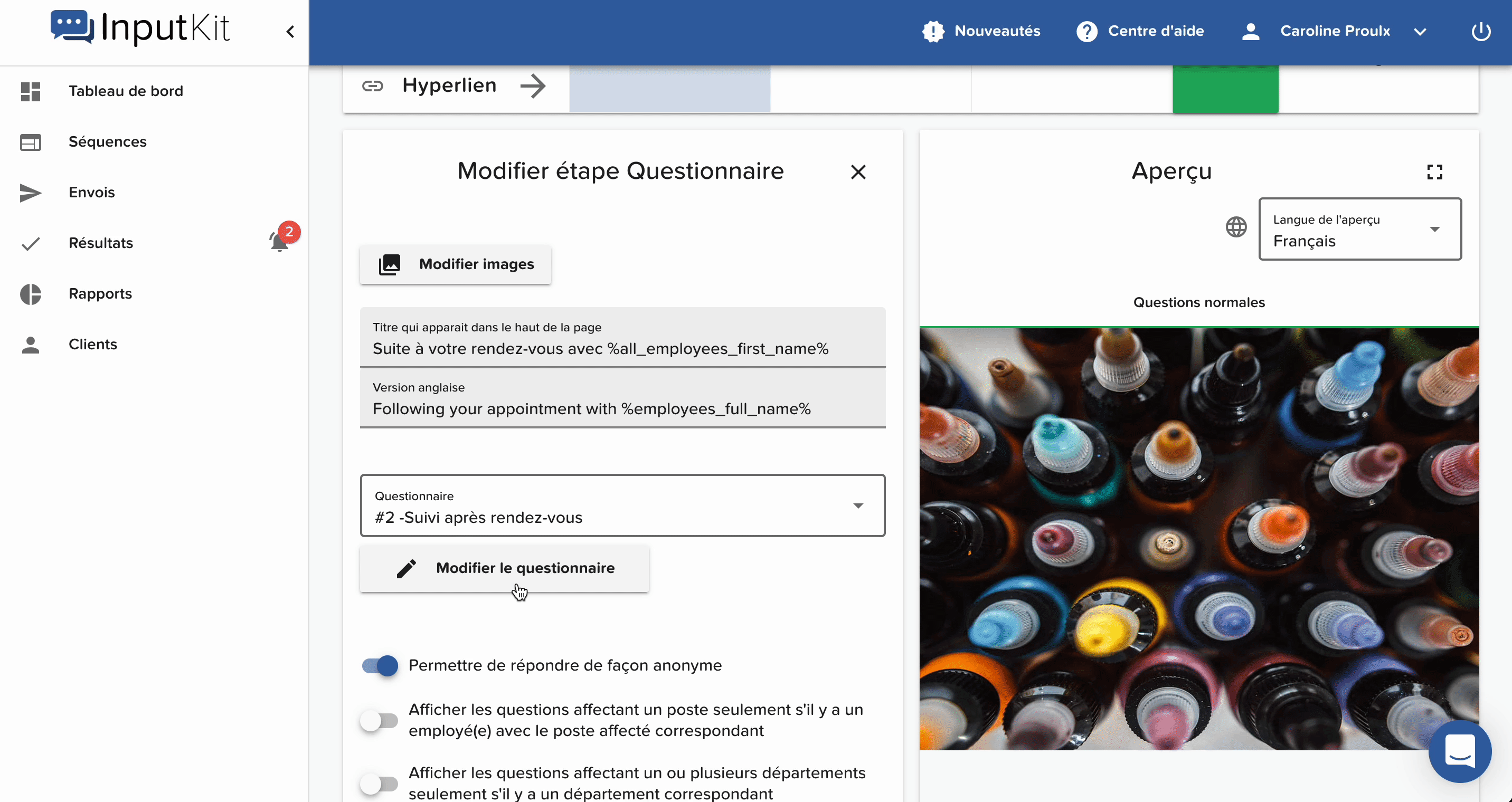Open Nouveautés announcements
Screen dimensions: 1512x802
(x=981, y=31)
